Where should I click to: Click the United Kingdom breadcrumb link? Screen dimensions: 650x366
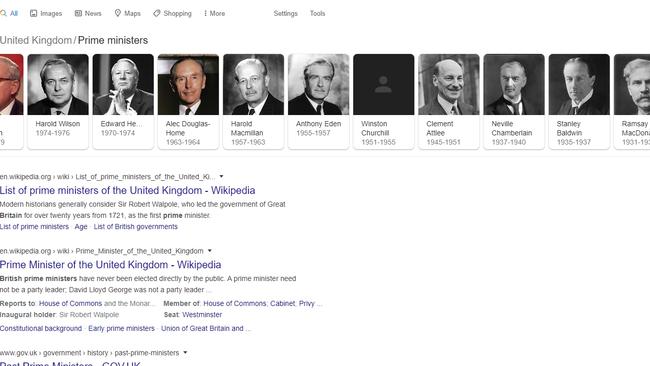tap(36, 40)
